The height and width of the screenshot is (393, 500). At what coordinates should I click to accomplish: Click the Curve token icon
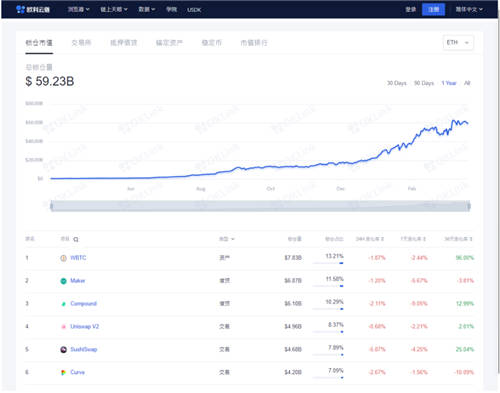(x=63, y=372)
